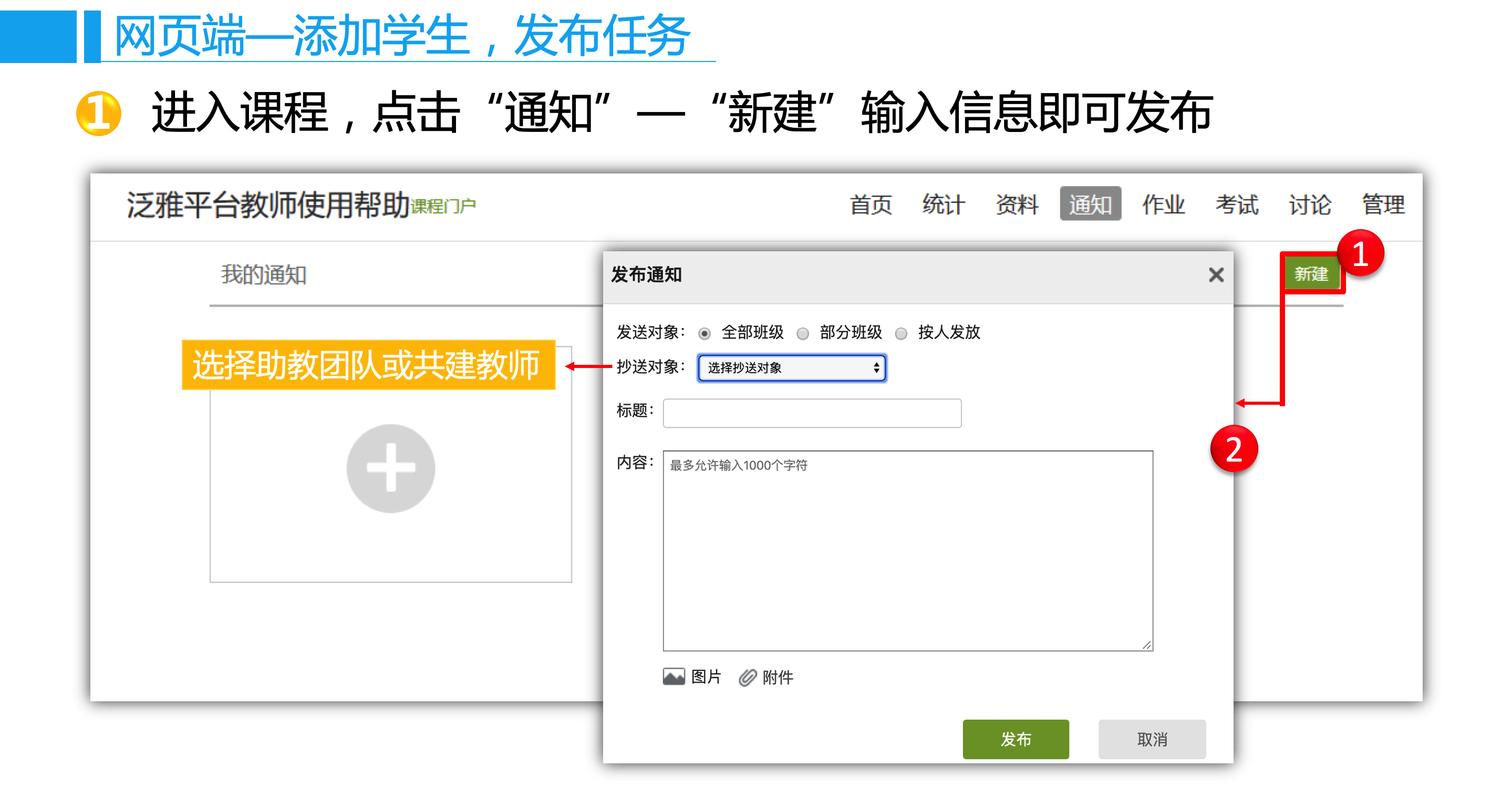Click the red numbered circle 1
1512x798 pixels.
pos(1360,254)
